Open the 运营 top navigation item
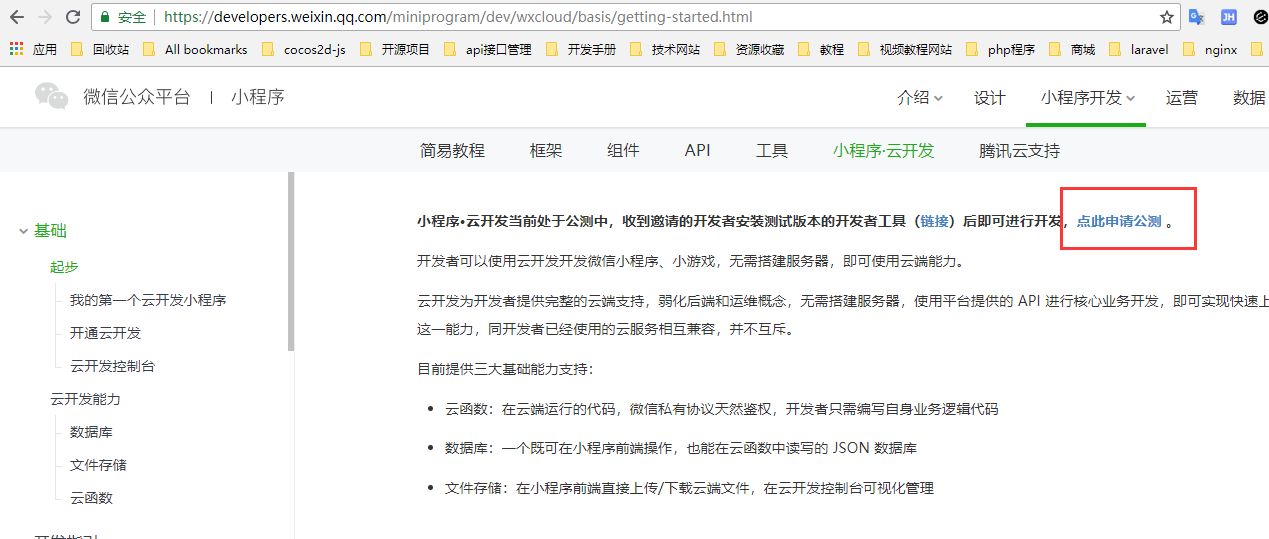 [x=1181, y=97]
